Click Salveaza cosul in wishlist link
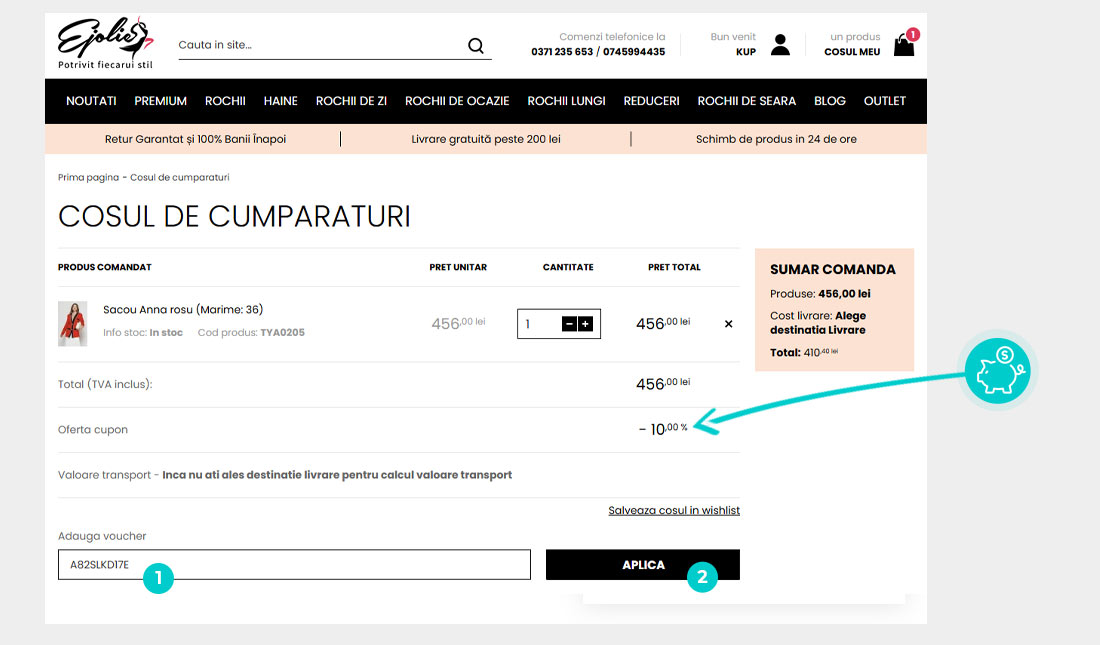Viewport: 1100px width, 645px height. tap(673, 510)
